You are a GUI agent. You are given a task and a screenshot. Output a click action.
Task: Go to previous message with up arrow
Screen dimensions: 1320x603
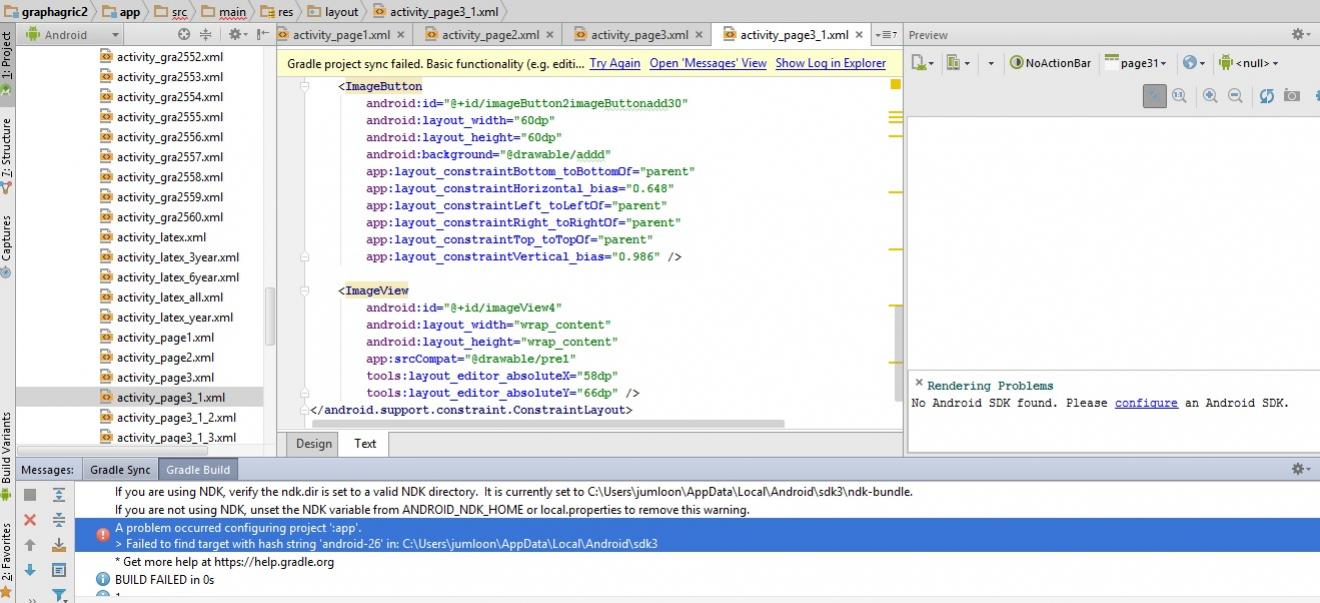click(x=30, y=545)
